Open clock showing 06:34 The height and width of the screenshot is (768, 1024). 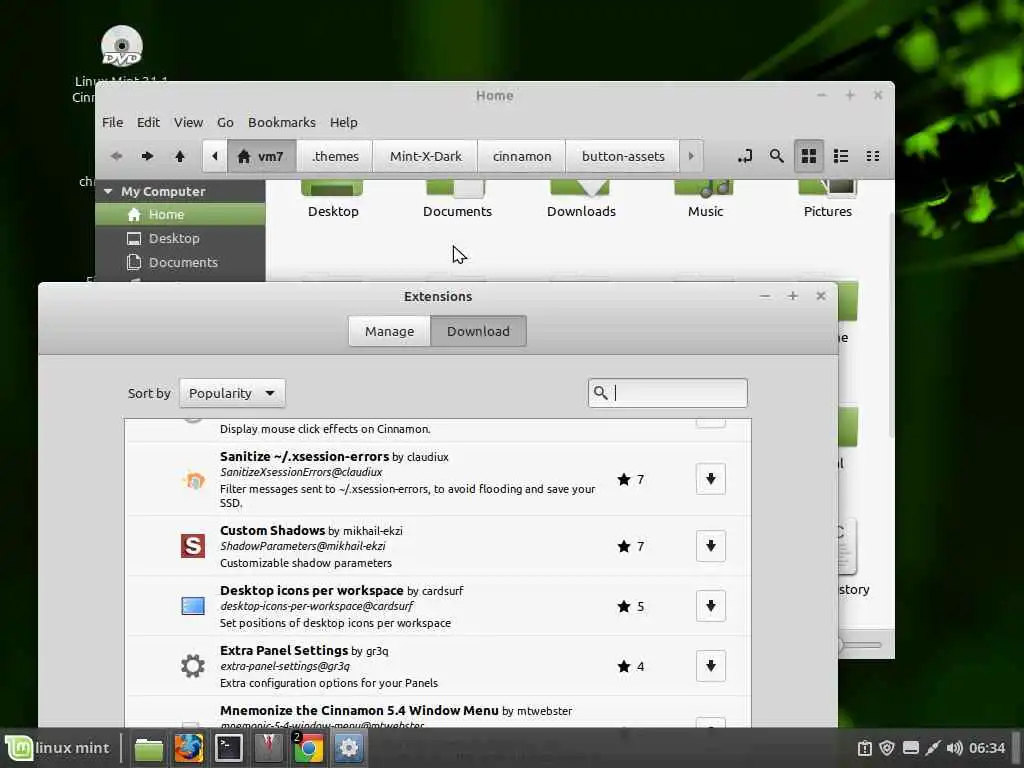click(986, 748)
